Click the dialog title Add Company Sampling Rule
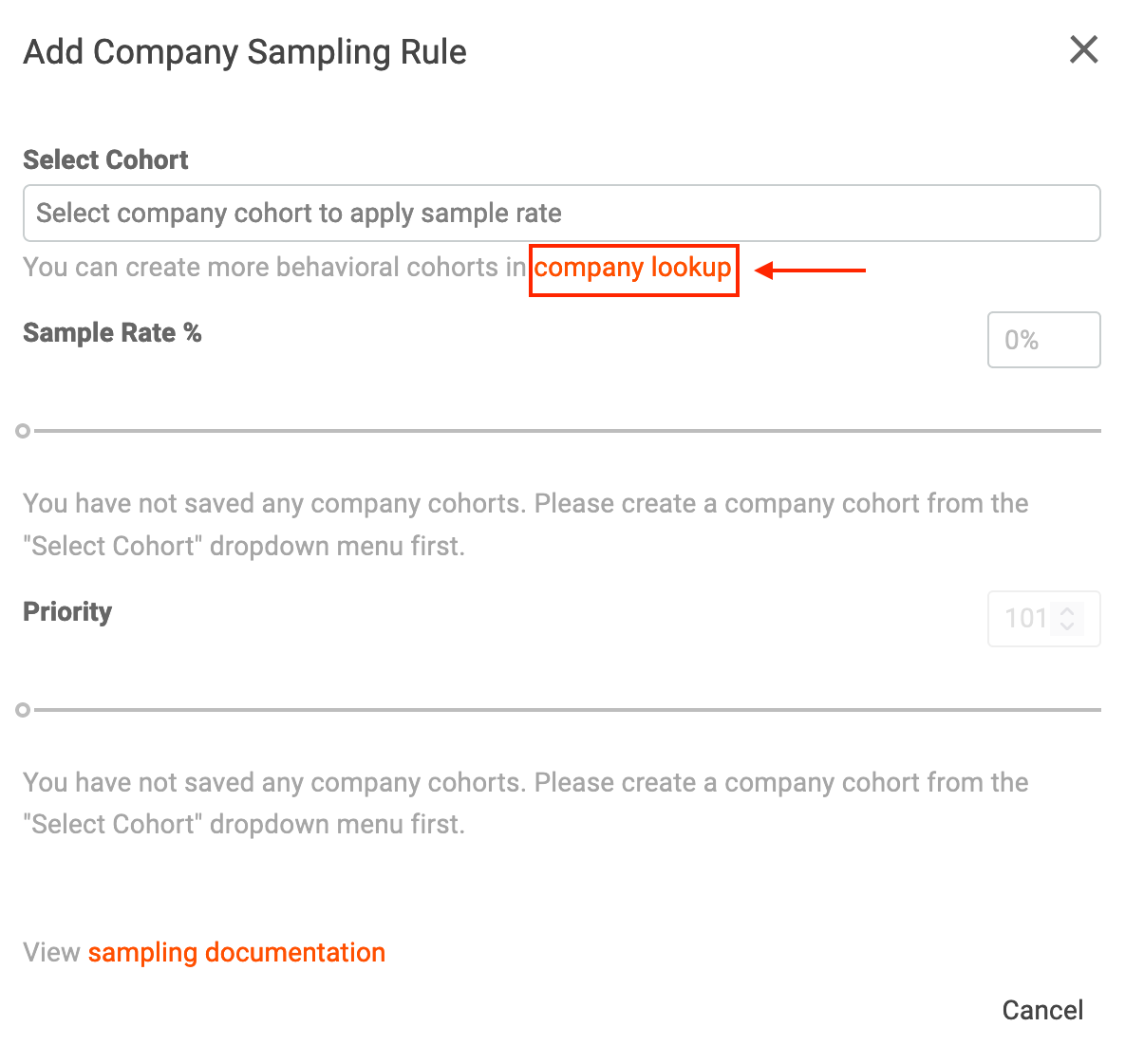 click(244, 52)
